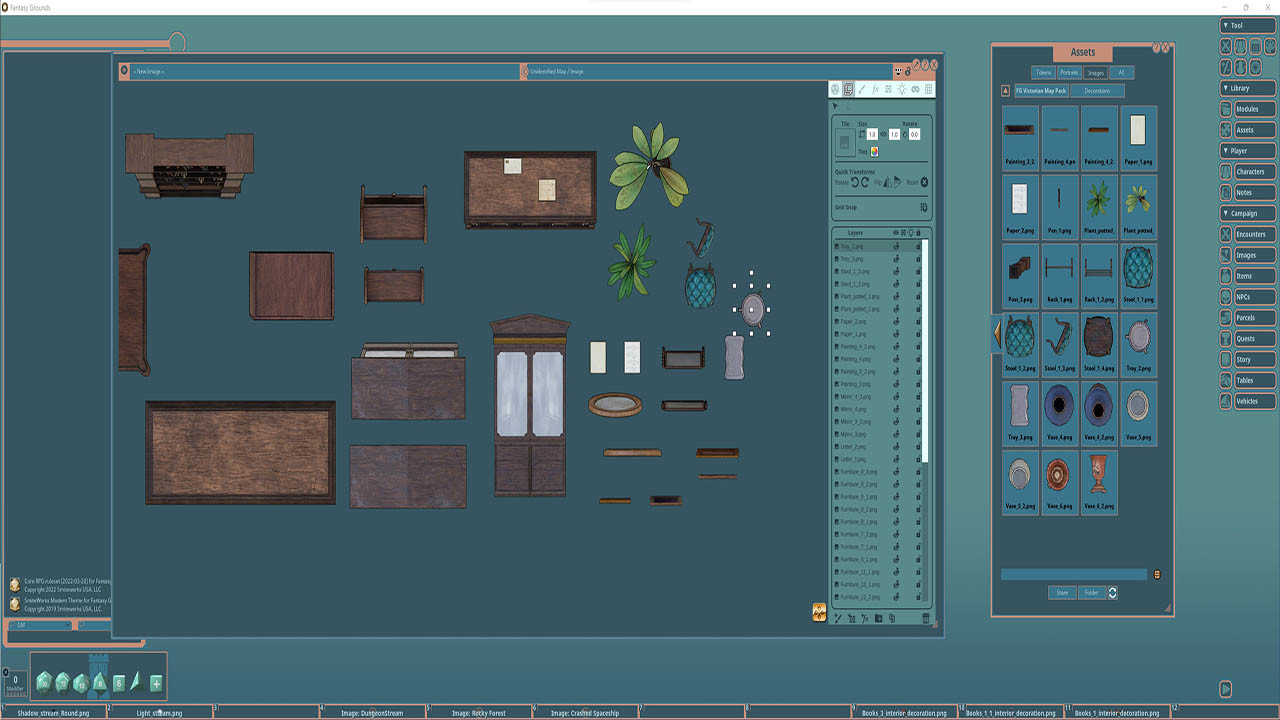Toggle the grid display icon in the toolbar

(x=927, y=89)
